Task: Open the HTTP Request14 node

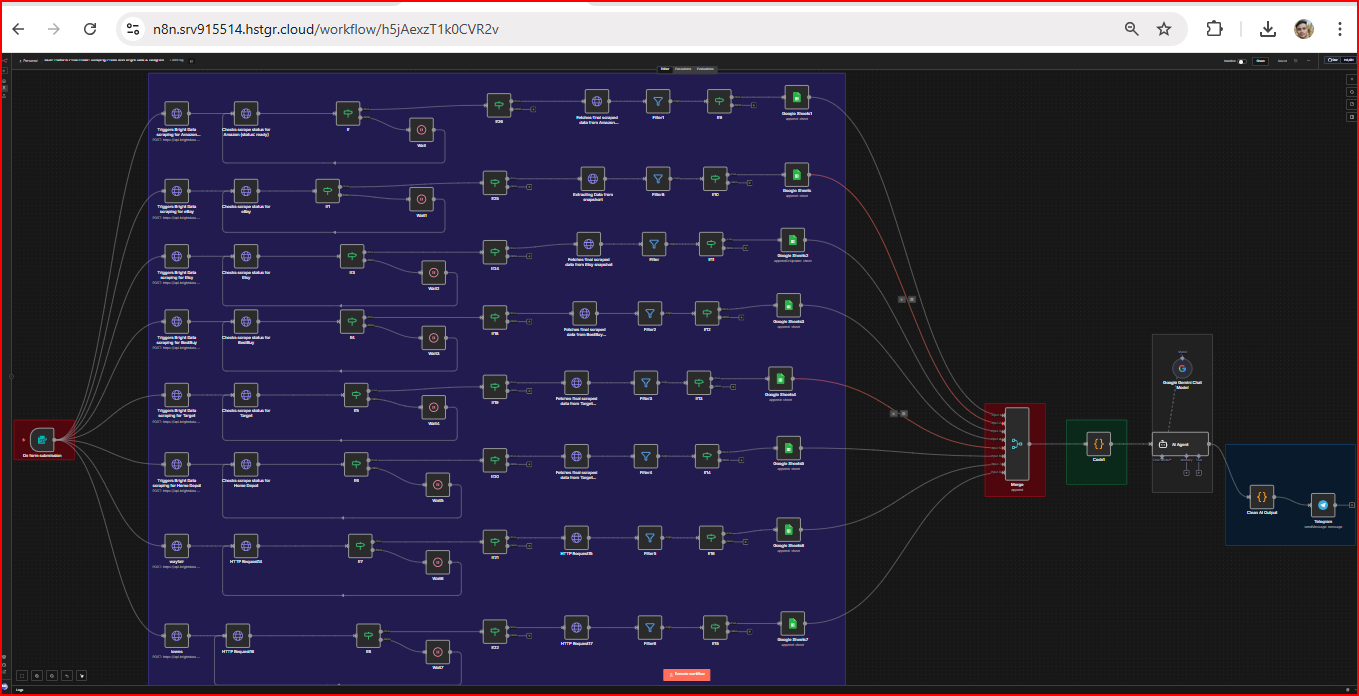Action: tap(246, 545)
